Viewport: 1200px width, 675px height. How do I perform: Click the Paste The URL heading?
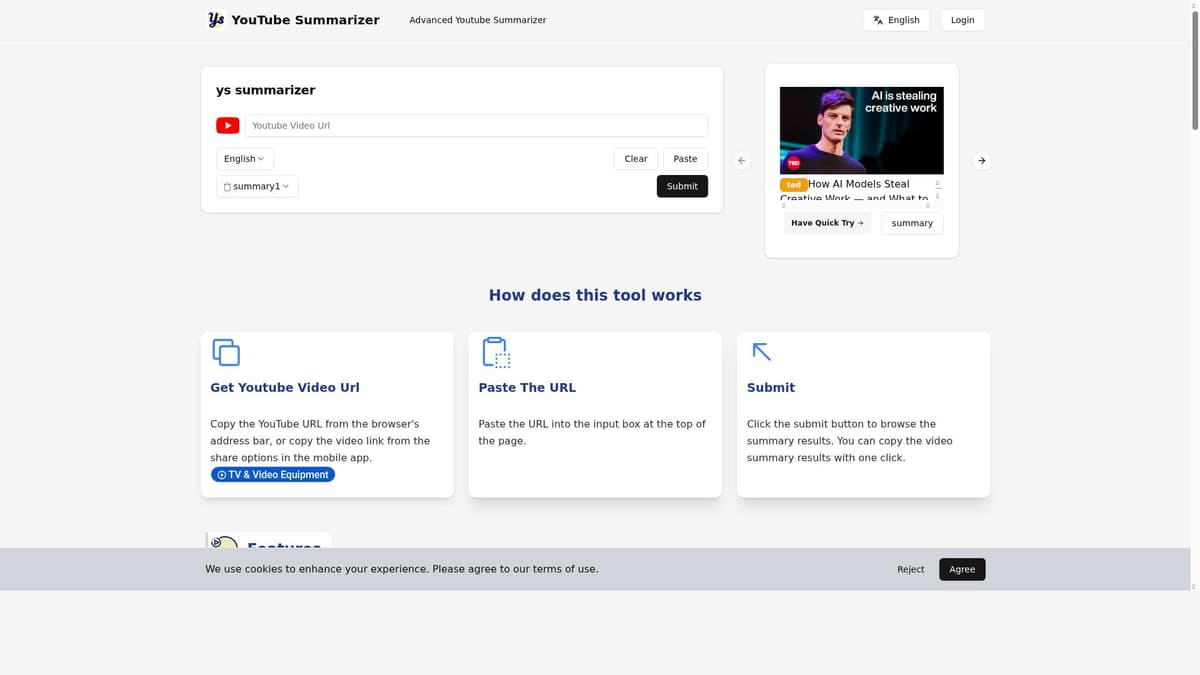pyautogui.click(x=527, y=388)
